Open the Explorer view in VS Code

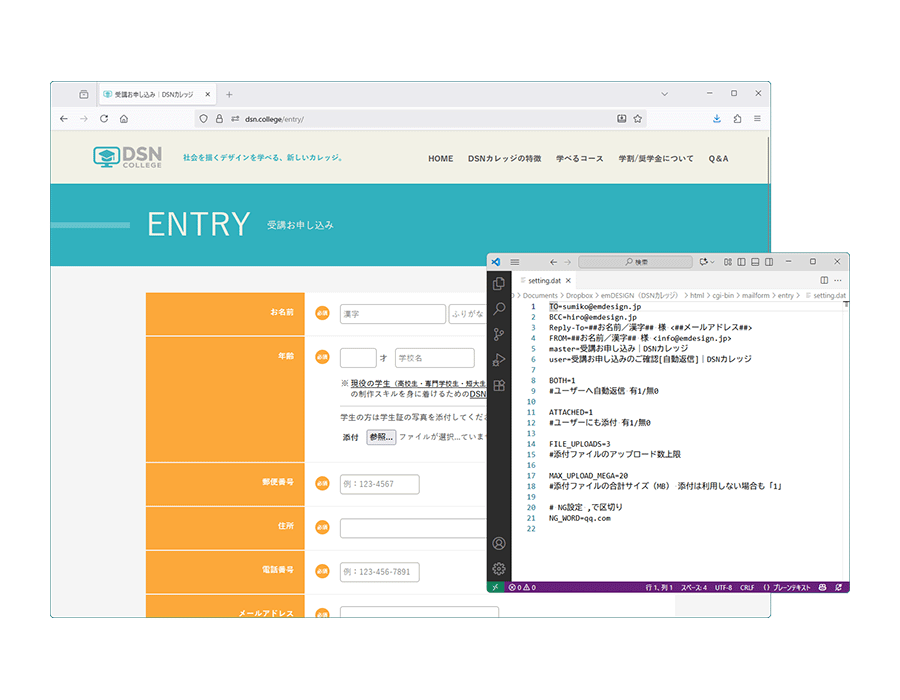pos(499,284)
